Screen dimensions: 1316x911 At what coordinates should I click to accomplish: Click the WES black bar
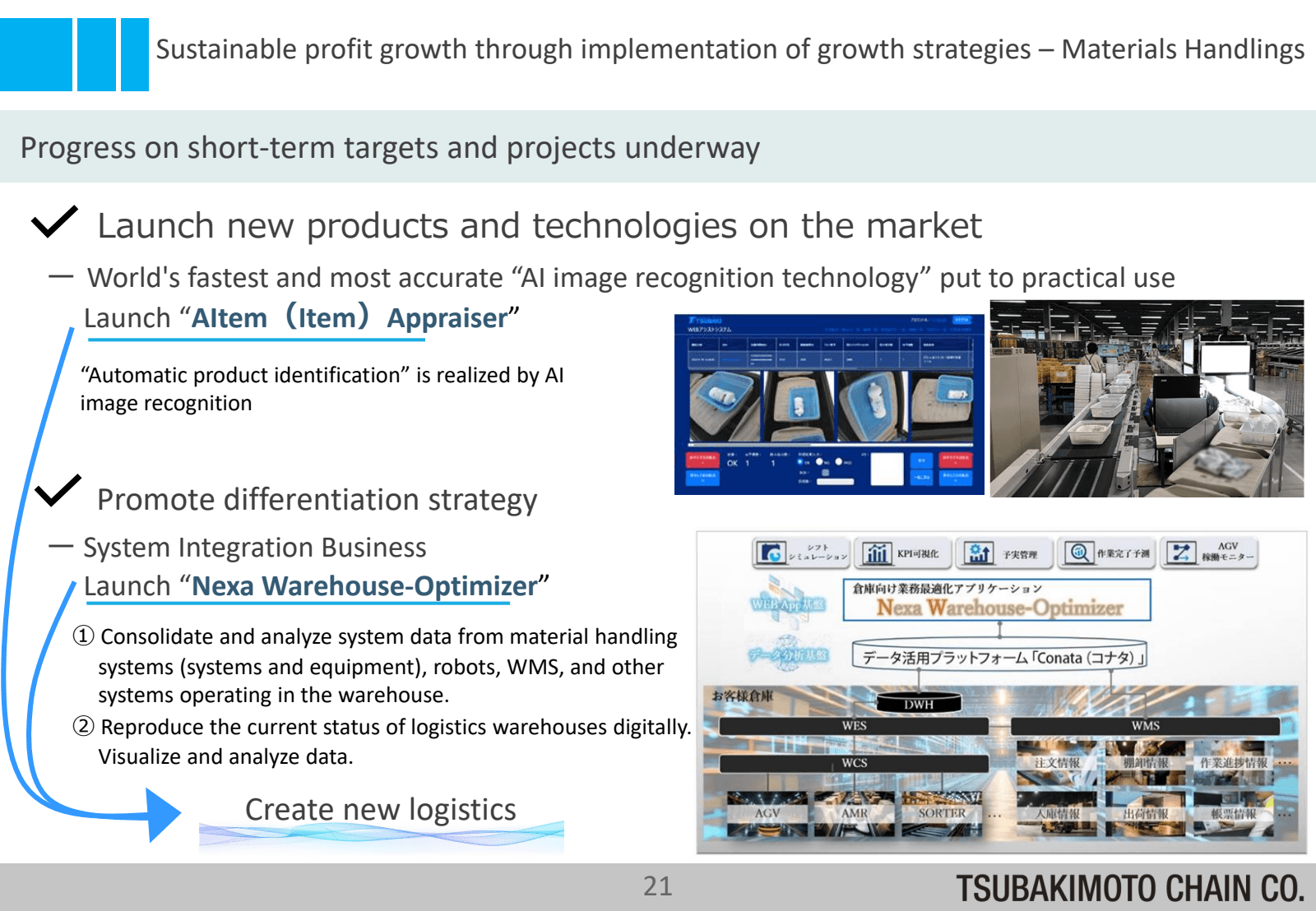tap(855, 726)
